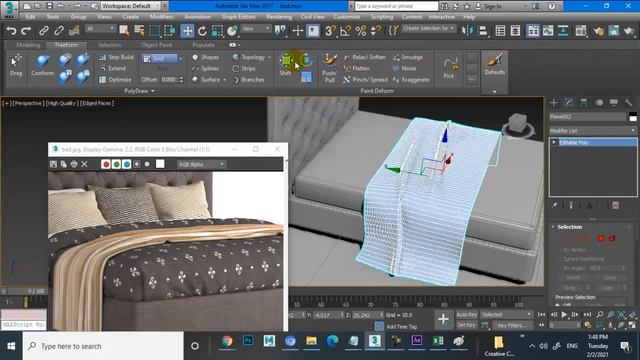Image resolution: width=640 pixels, height=360 pixels.
Task: Open the Modifier List dropdown
Action: pos(593,131)
